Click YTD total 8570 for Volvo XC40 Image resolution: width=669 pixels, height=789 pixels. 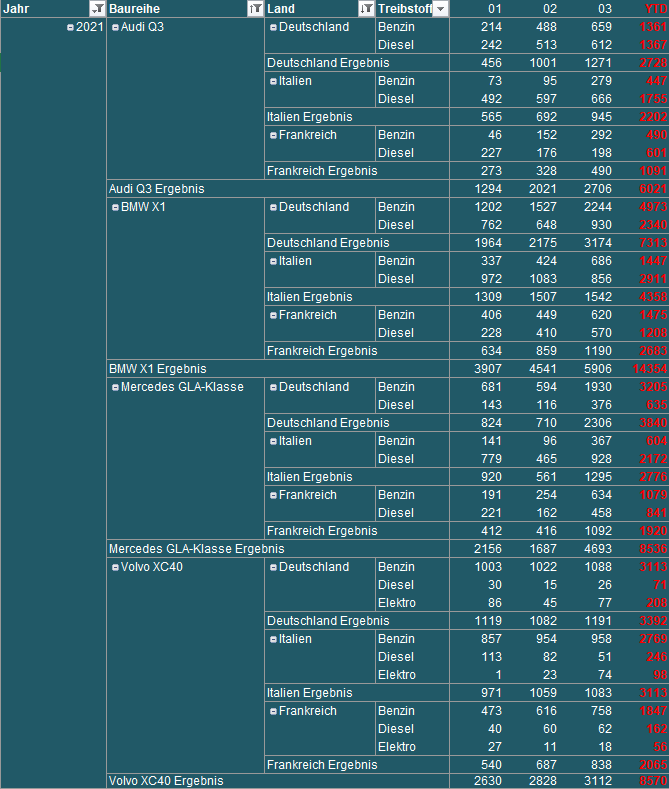click(x=653, y=780)
